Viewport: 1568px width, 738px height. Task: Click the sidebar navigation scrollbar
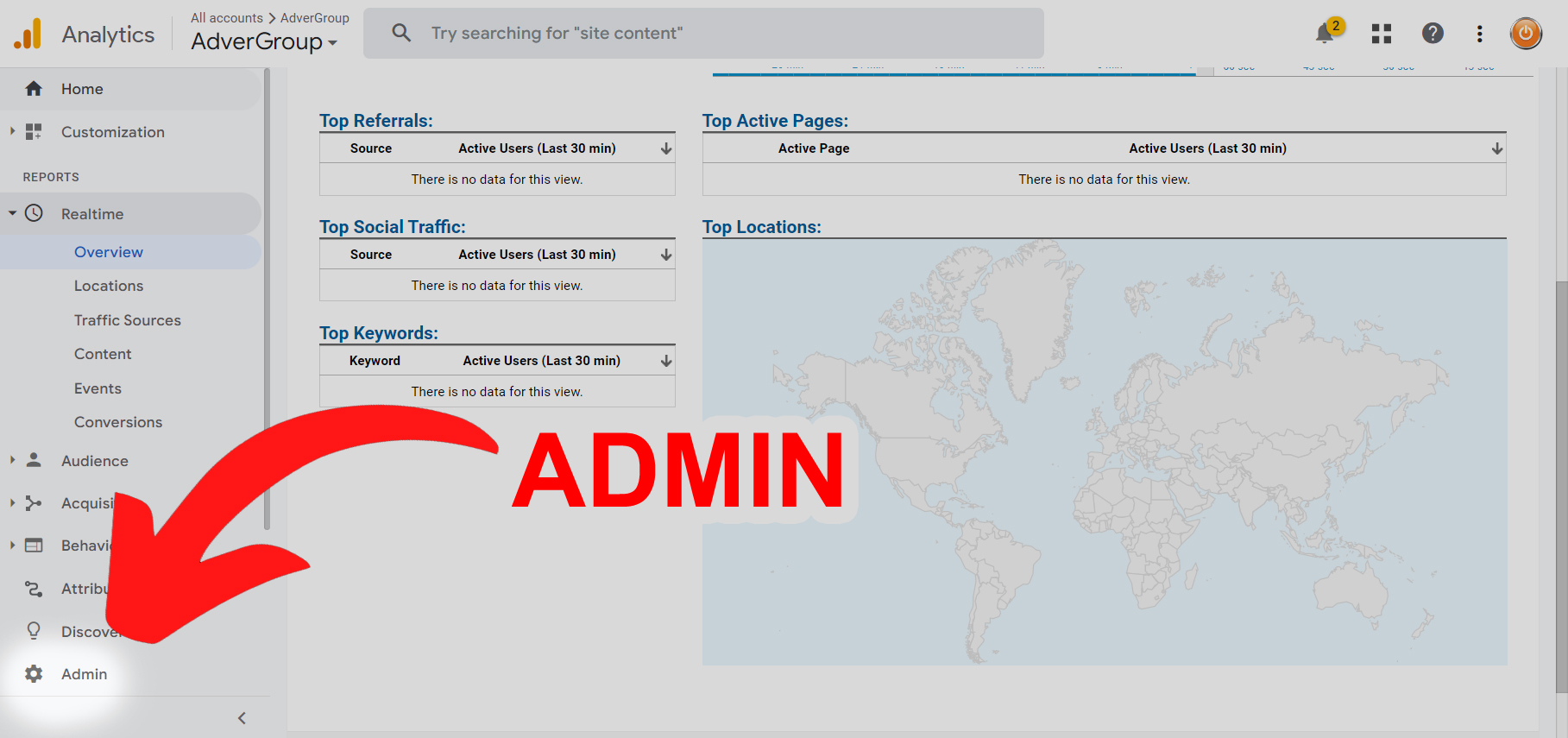click(x=267, y=299)
